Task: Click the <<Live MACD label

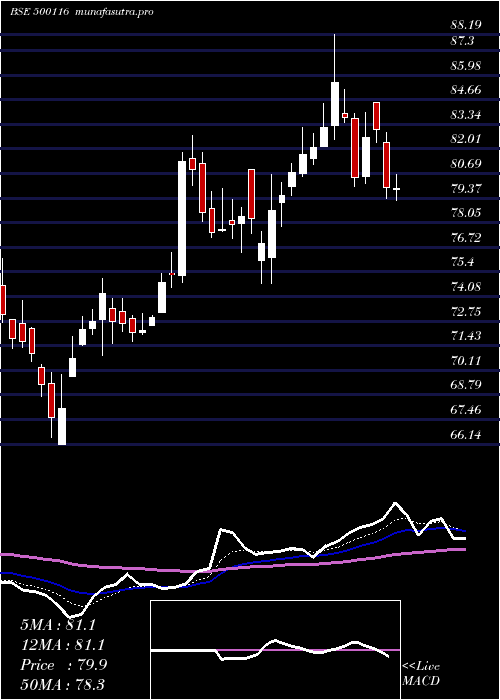Action: click(421, 674)
